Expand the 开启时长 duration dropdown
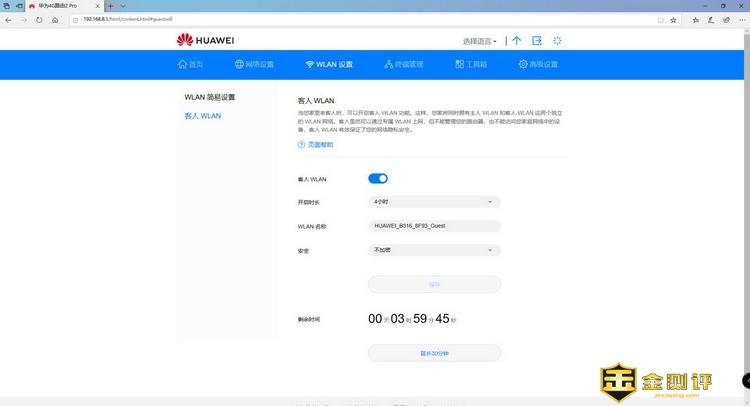The width and height of the screenshot is (750, 406). coord(434,202)
